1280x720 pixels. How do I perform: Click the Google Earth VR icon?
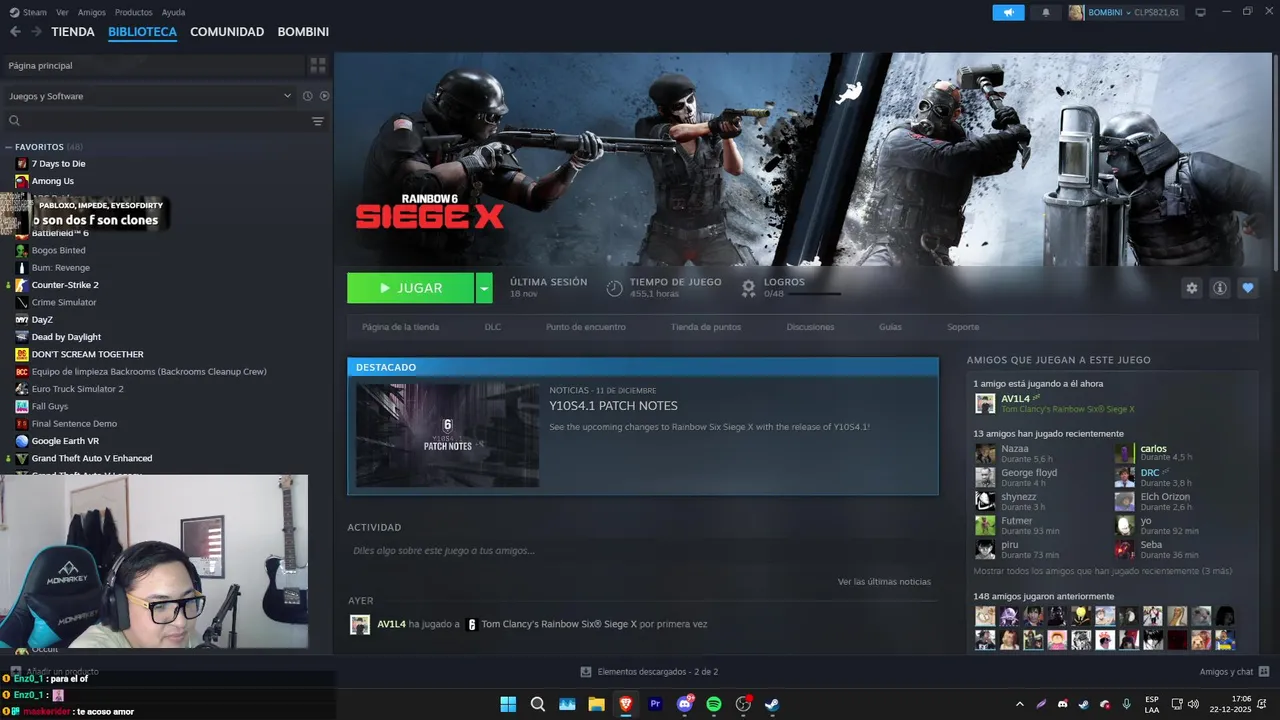22,441
